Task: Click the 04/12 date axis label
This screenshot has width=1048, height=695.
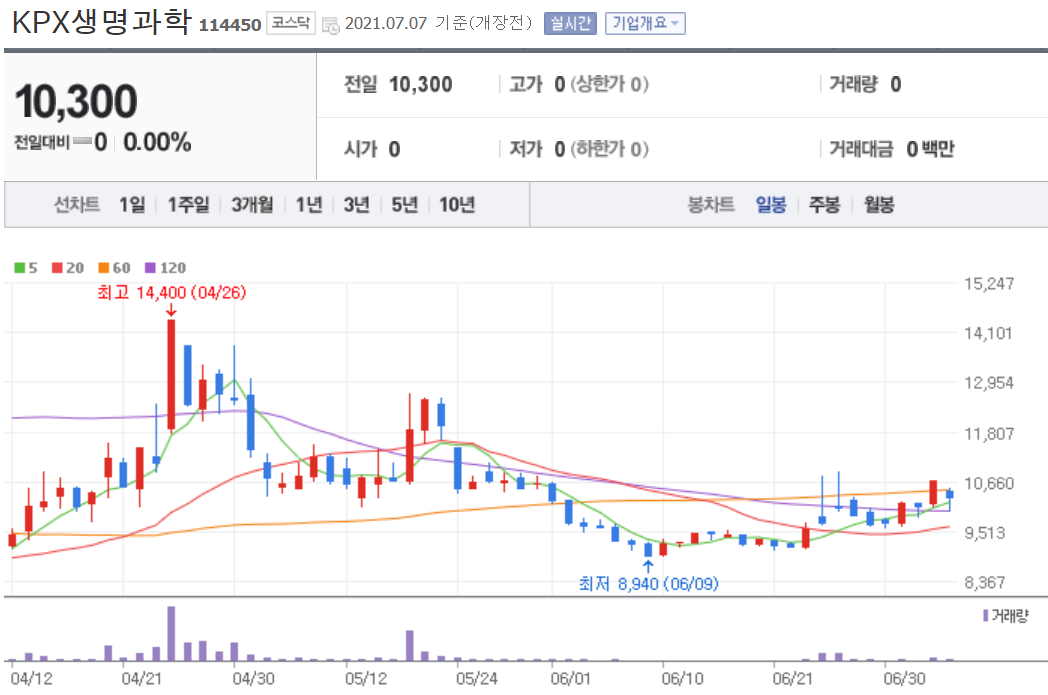Action: [31, 679]
